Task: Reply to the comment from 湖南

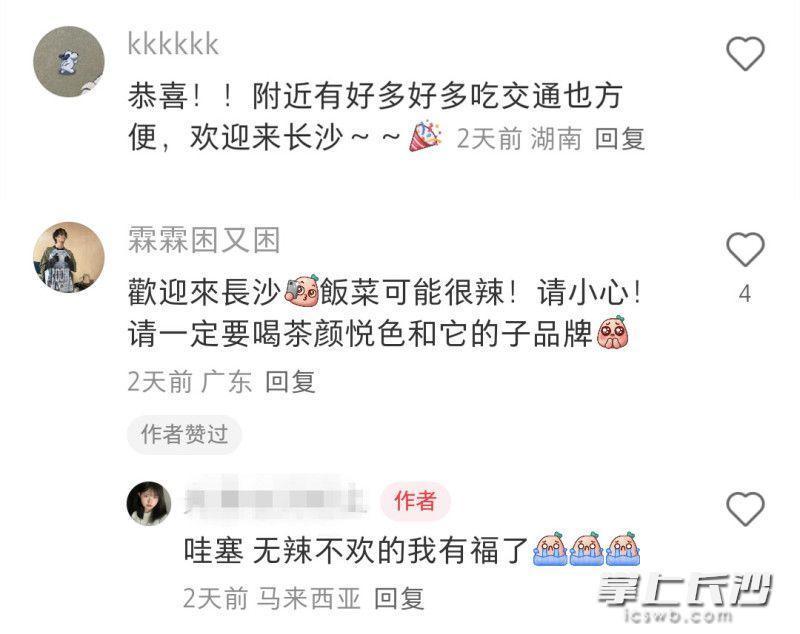Action: point(620,139)
